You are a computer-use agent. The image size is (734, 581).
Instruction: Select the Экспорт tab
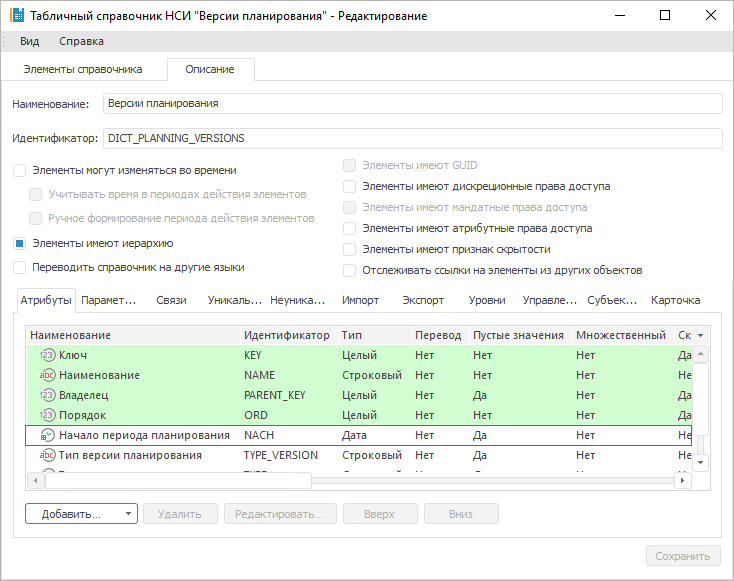[x=423, y=300]
